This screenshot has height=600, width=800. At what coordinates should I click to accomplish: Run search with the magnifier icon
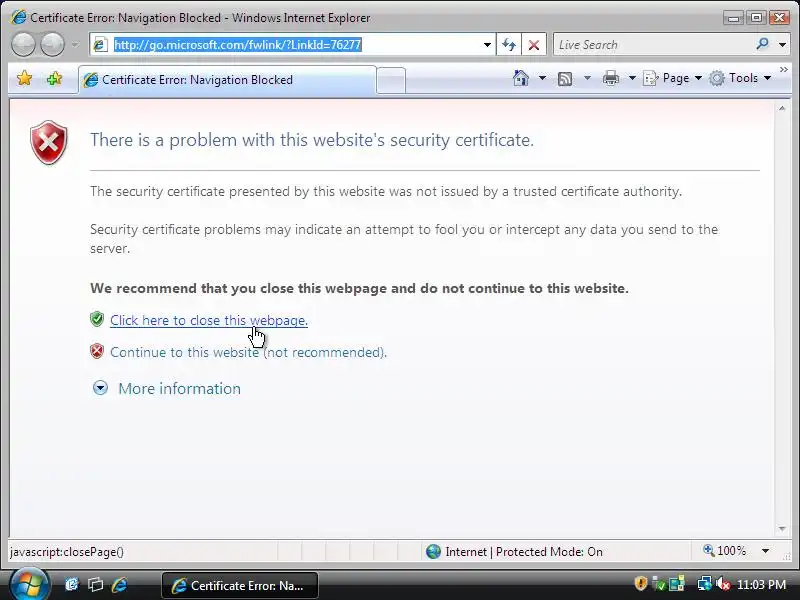762,44
